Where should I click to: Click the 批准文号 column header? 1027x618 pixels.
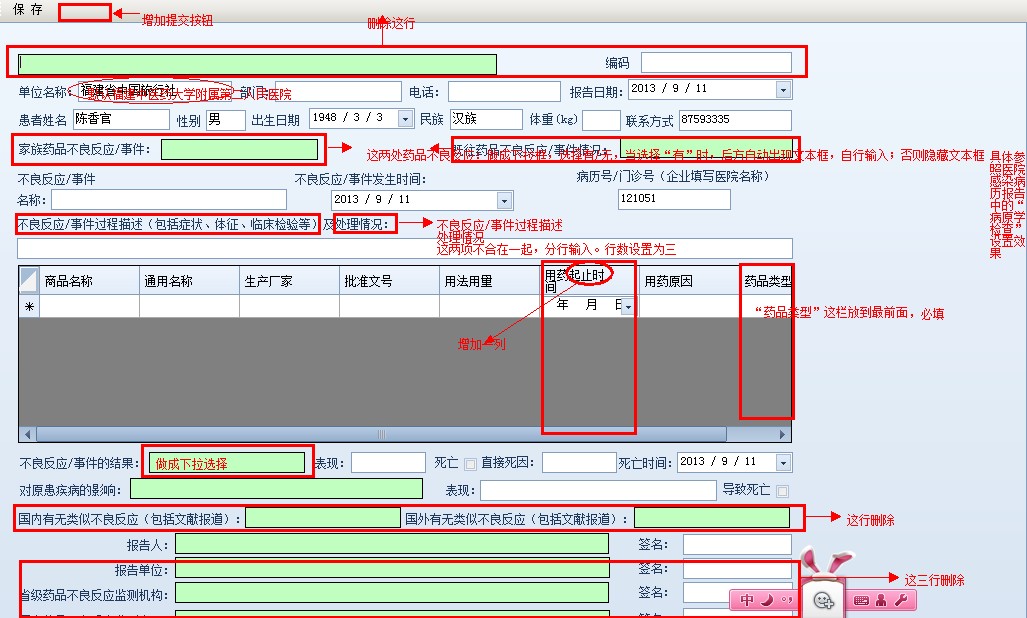pos(389,281)
